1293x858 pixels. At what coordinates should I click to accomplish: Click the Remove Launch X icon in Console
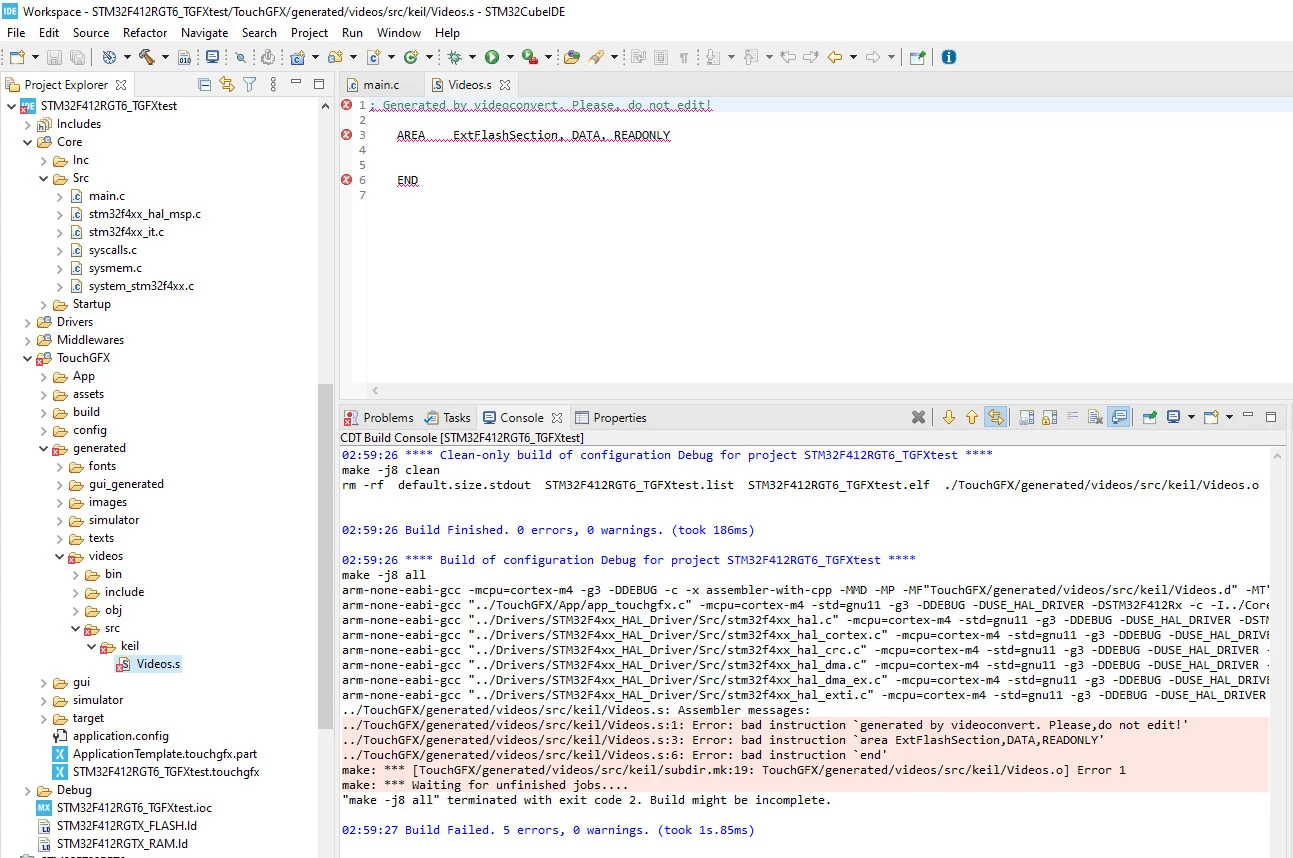918,417
